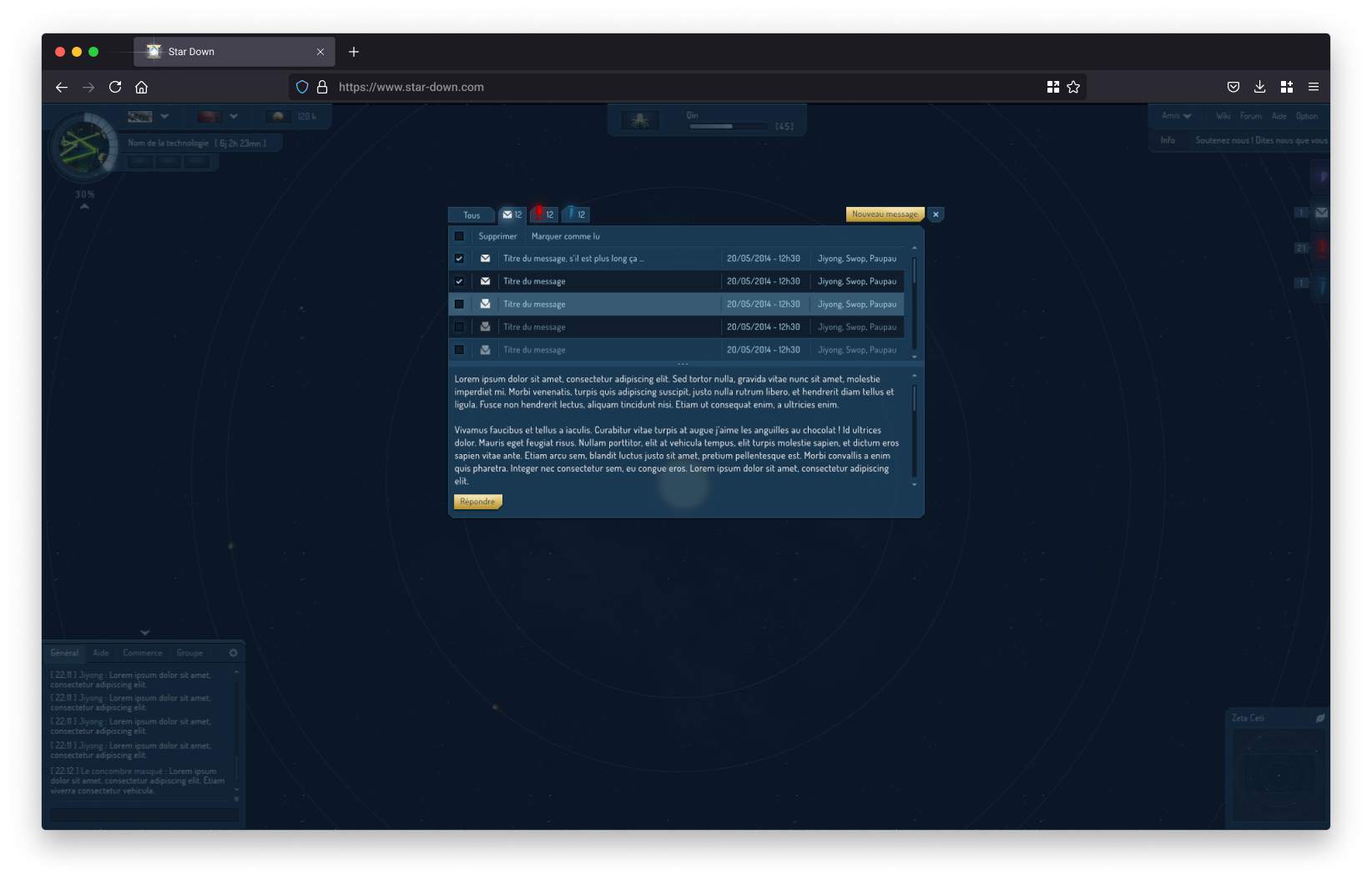Click the mail notification icon in the right sidebar
This screenshot has height=880, width=1372.
1321,213
